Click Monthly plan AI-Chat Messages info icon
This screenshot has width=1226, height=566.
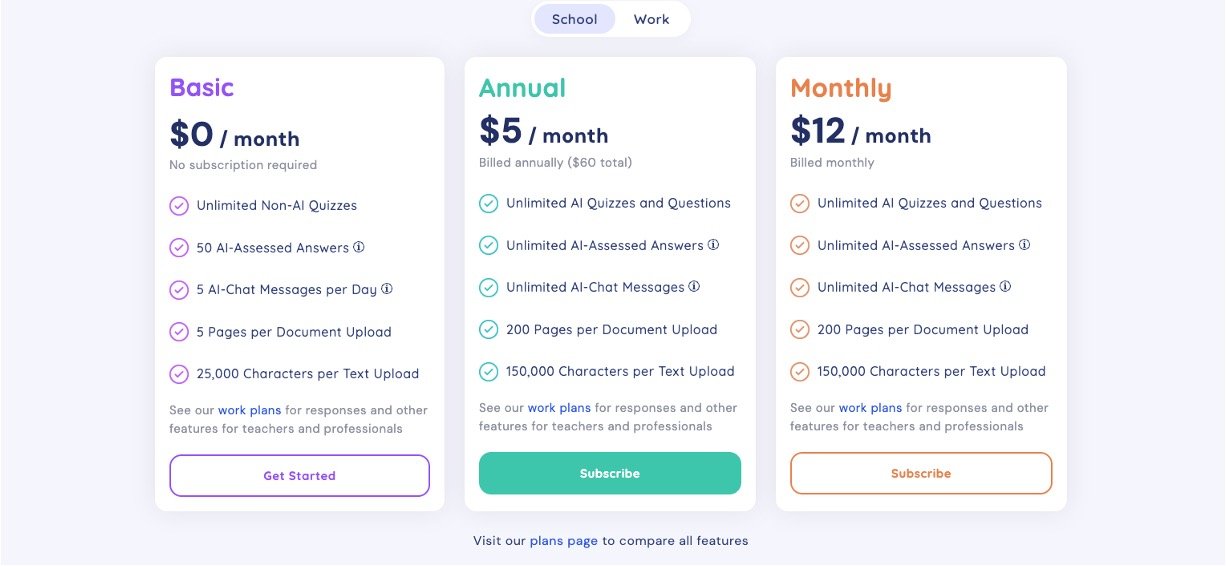coord(1005,287)
